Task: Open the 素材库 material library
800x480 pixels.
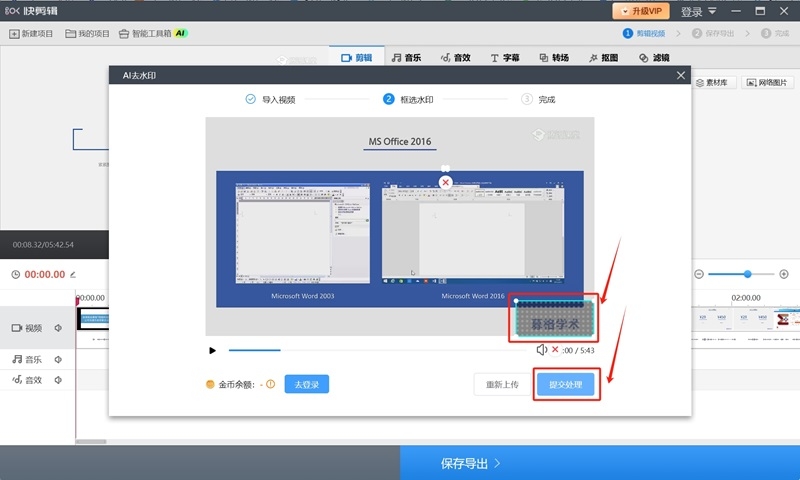Action: coord(712,83)
